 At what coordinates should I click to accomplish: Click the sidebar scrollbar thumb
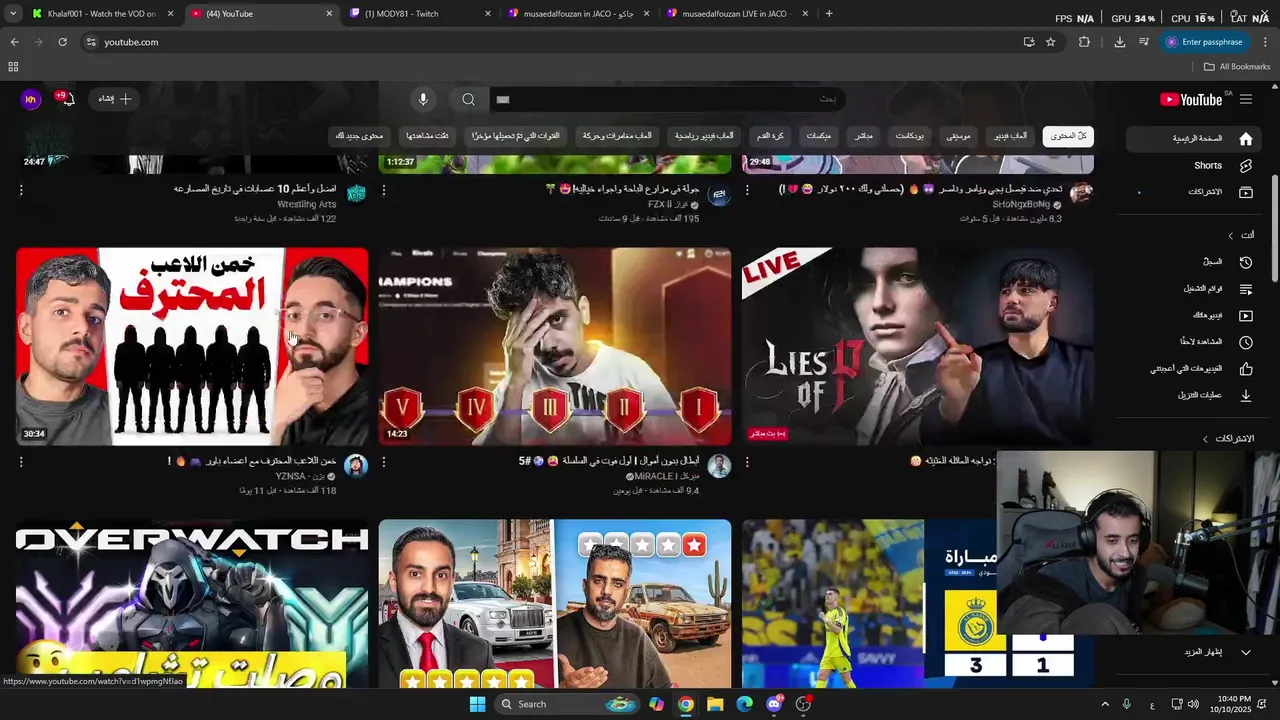click(1274, 229)
